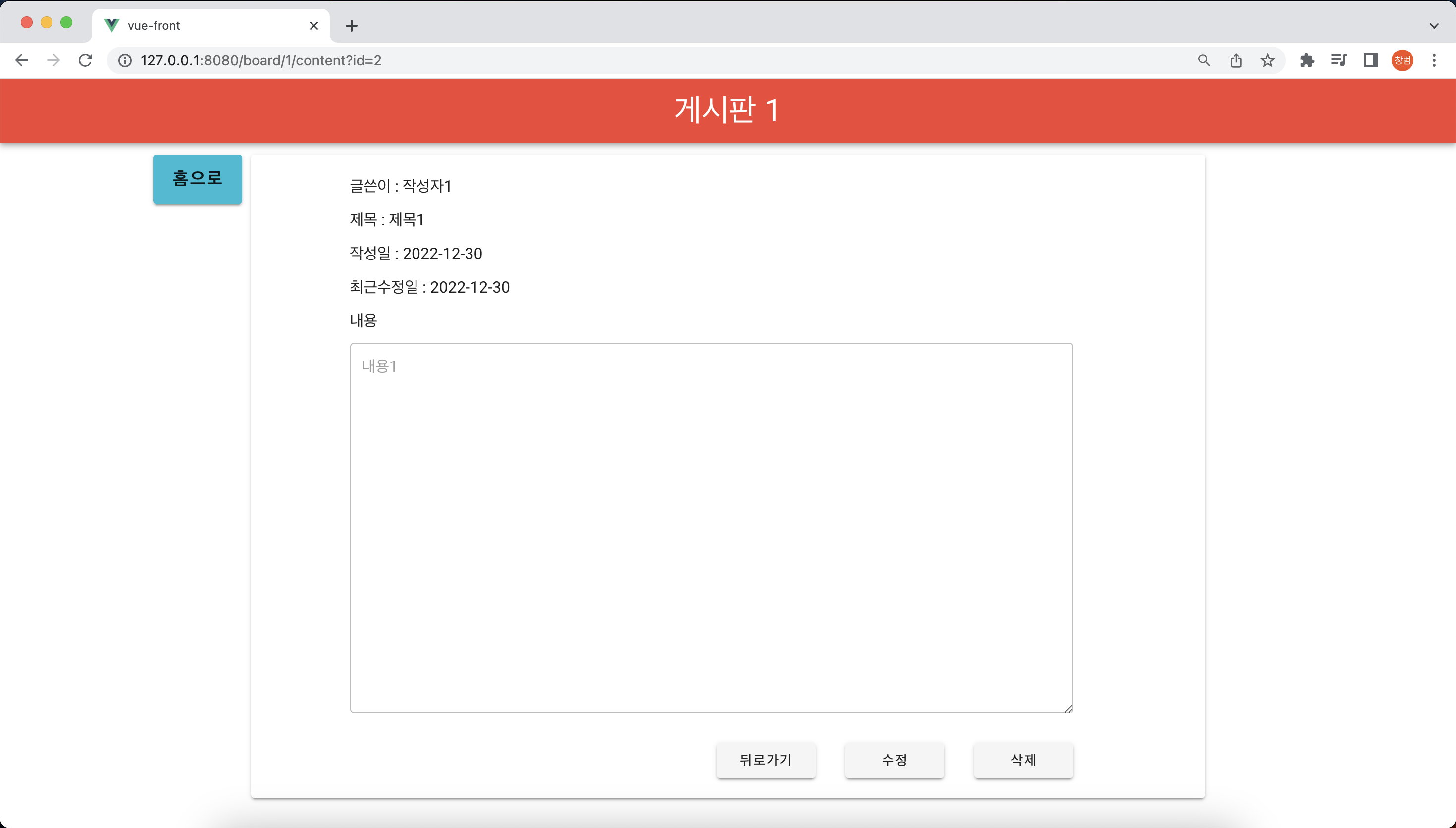Open the extensions puzzle icon

point(1307,60)
